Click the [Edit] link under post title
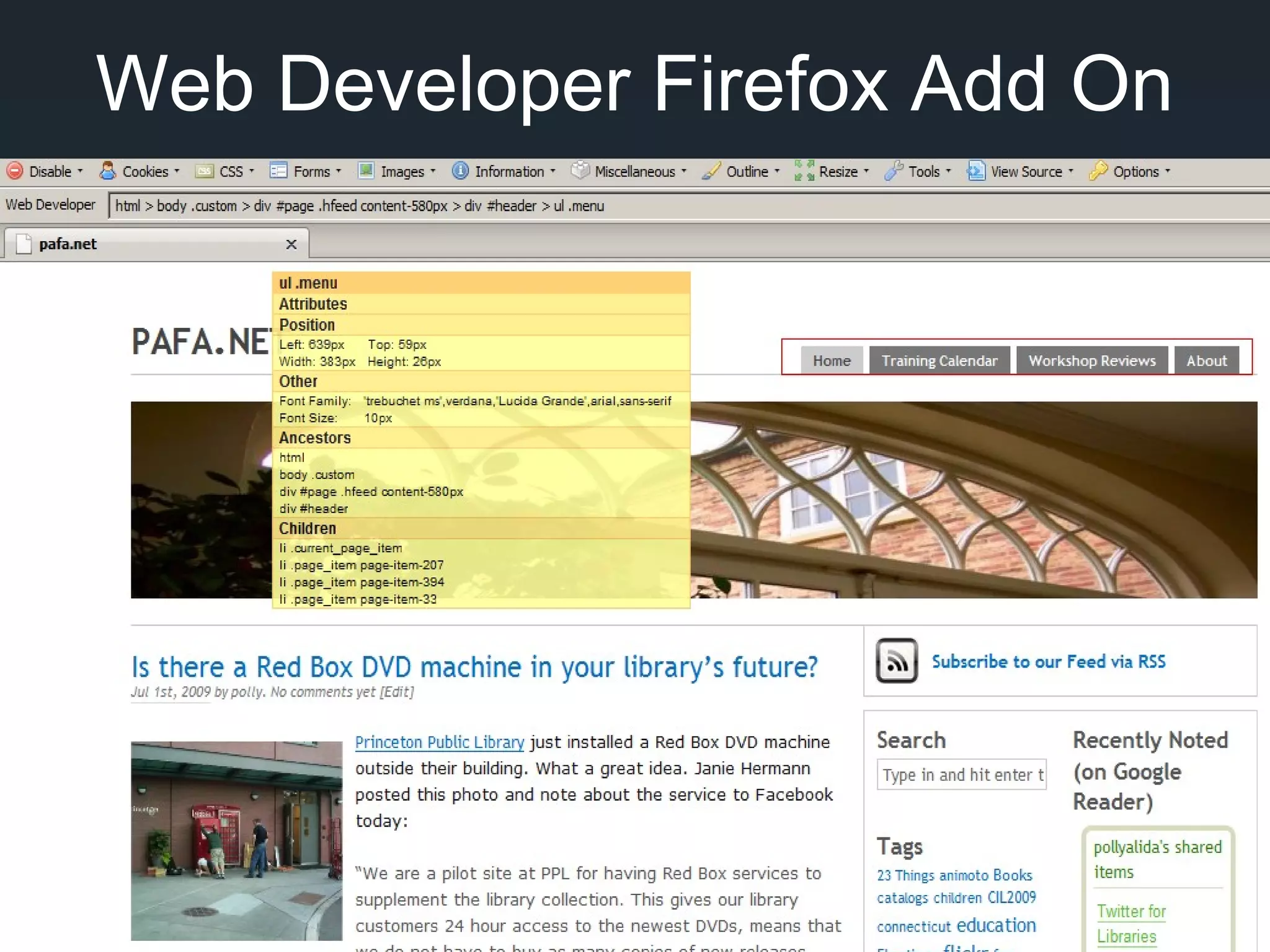The width and height of the screenshot is (1270, 952). [397, 692]
